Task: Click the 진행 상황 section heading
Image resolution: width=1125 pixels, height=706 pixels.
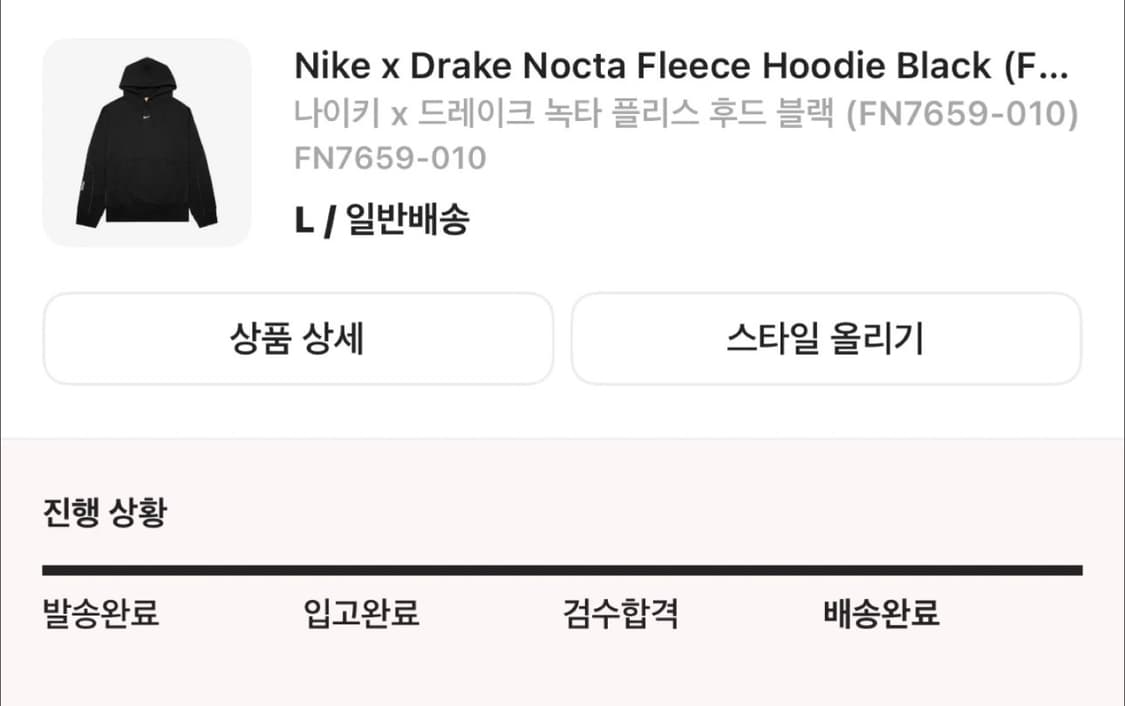Action: 105,513
